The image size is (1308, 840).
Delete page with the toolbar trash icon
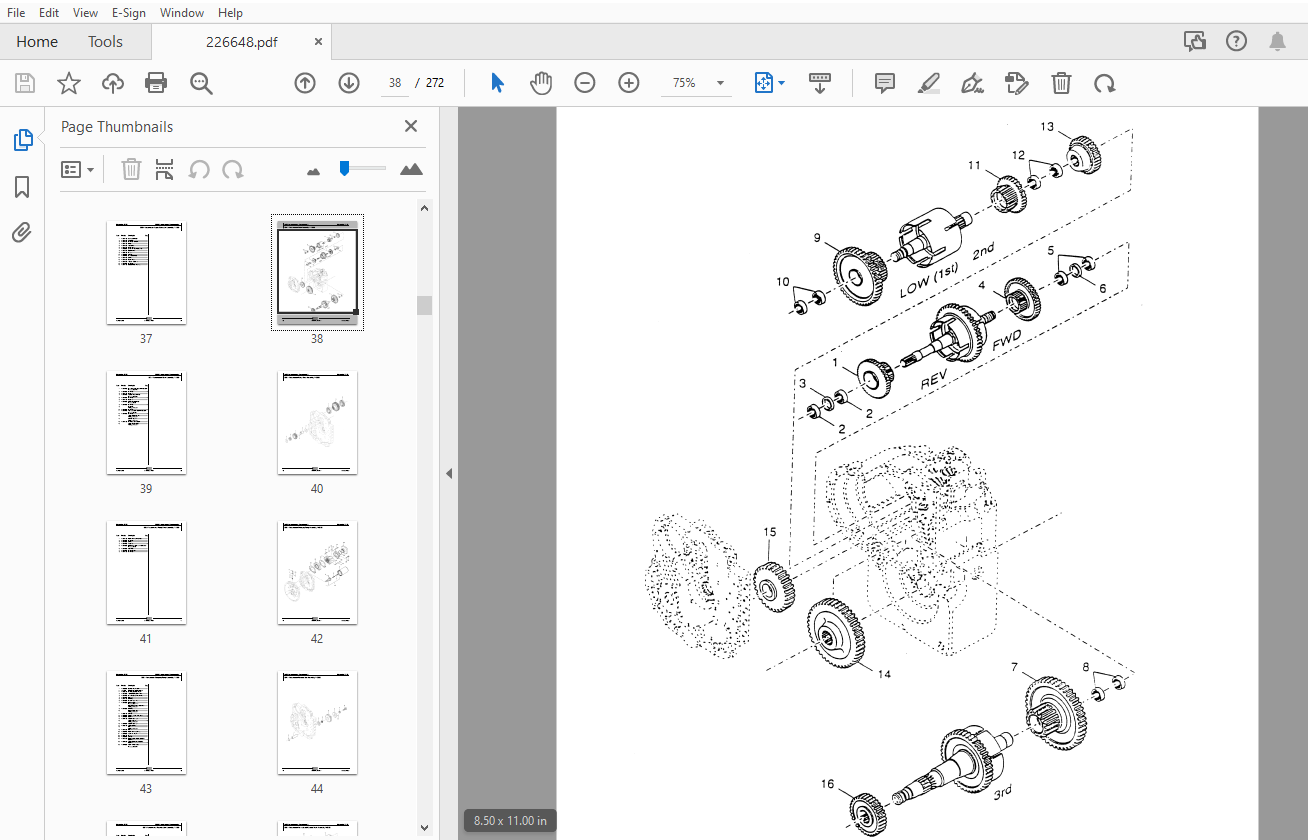[x=1061, y=83]
